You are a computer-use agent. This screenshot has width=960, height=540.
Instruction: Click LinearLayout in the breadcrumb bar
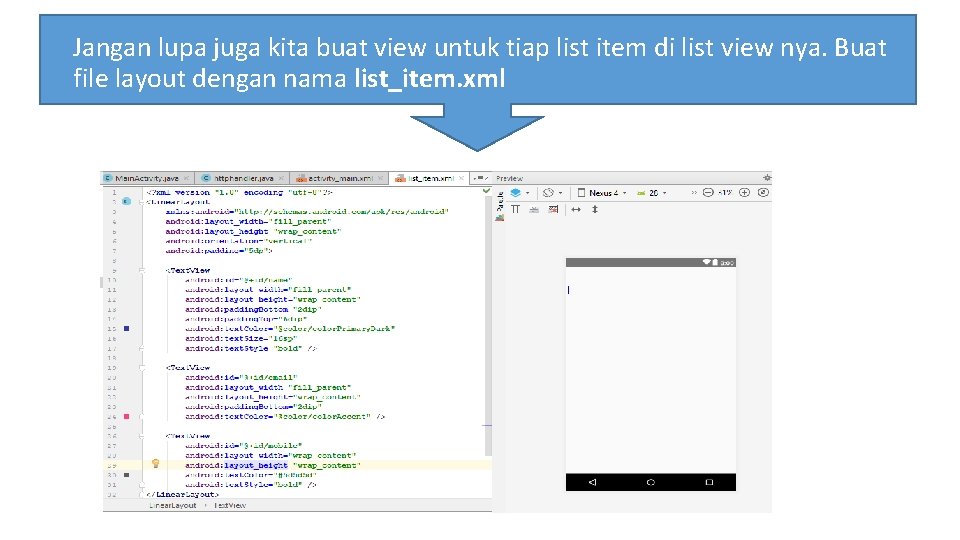click(173, 506)
